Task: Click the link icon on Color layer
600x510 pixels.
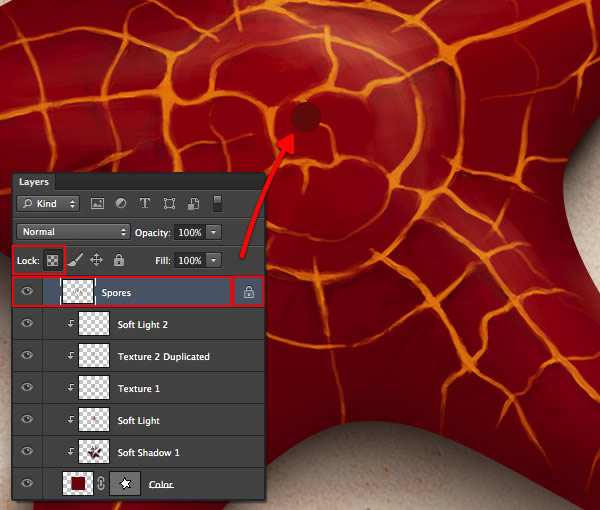Action: 101,484
